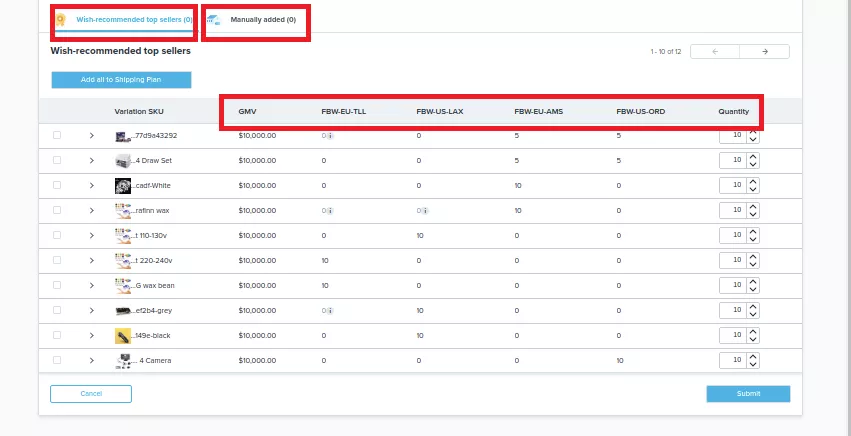
Task: Decrease quantity for 4 Camera row
Action: [x=753, y=364]
